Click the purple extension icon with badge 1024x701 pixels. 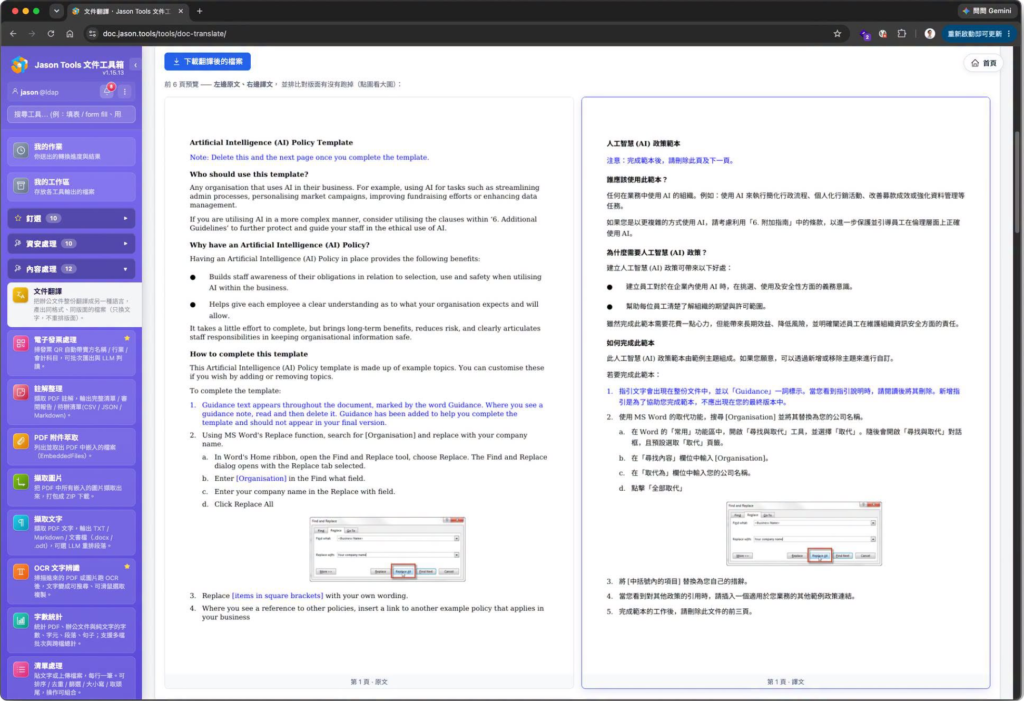coord(865,34)
